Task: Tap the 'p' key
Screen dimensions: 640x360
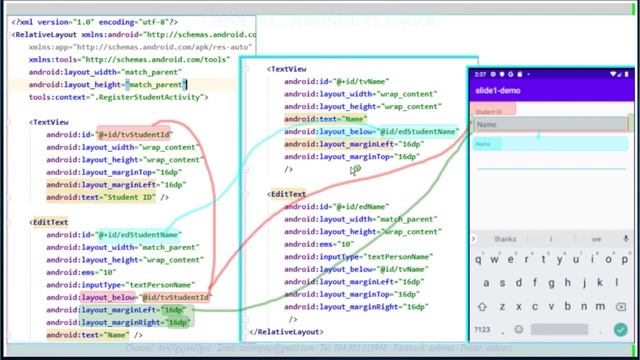Action: click(624, 260)
